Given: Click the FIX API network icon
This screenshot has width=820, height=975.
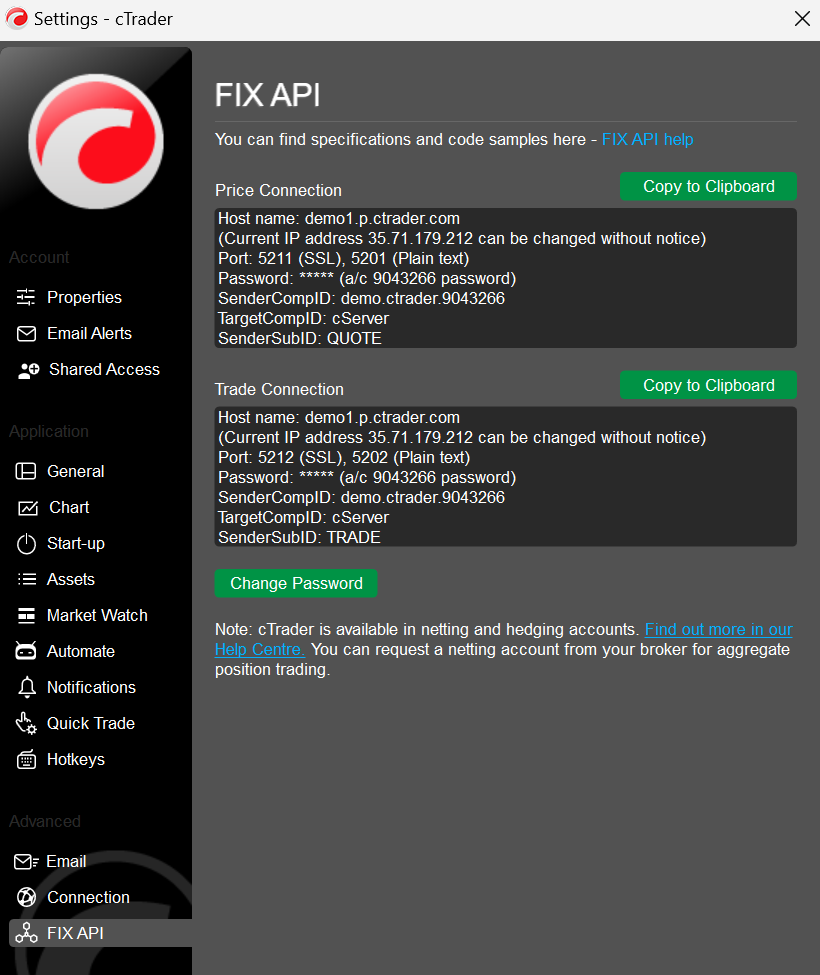Looking at the screenshot, I should coord(26,933).
